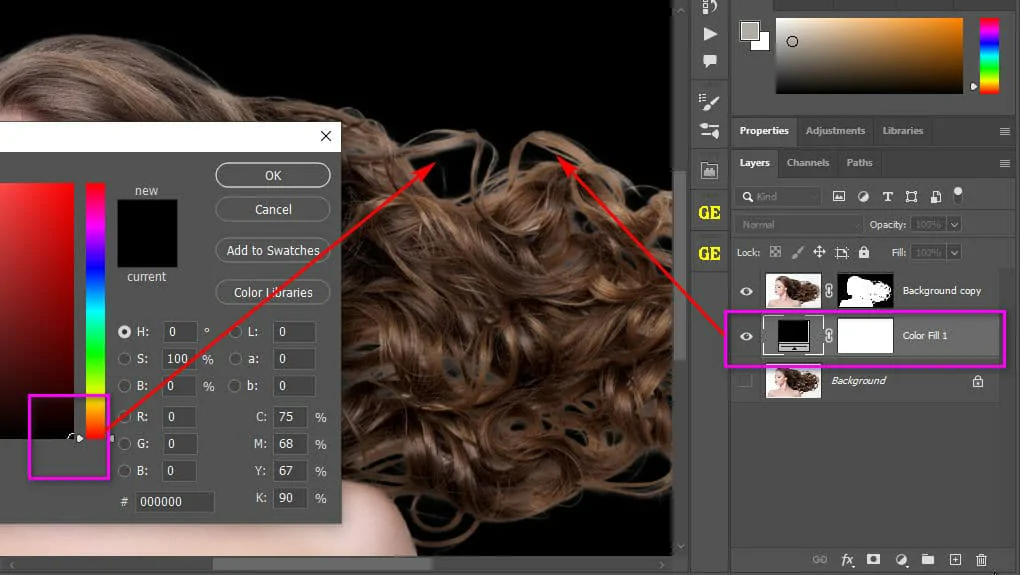Open new fill or adjustment layer menu
The height and width of the screenshot is (575, 1020).
click(x=901, y=559)
